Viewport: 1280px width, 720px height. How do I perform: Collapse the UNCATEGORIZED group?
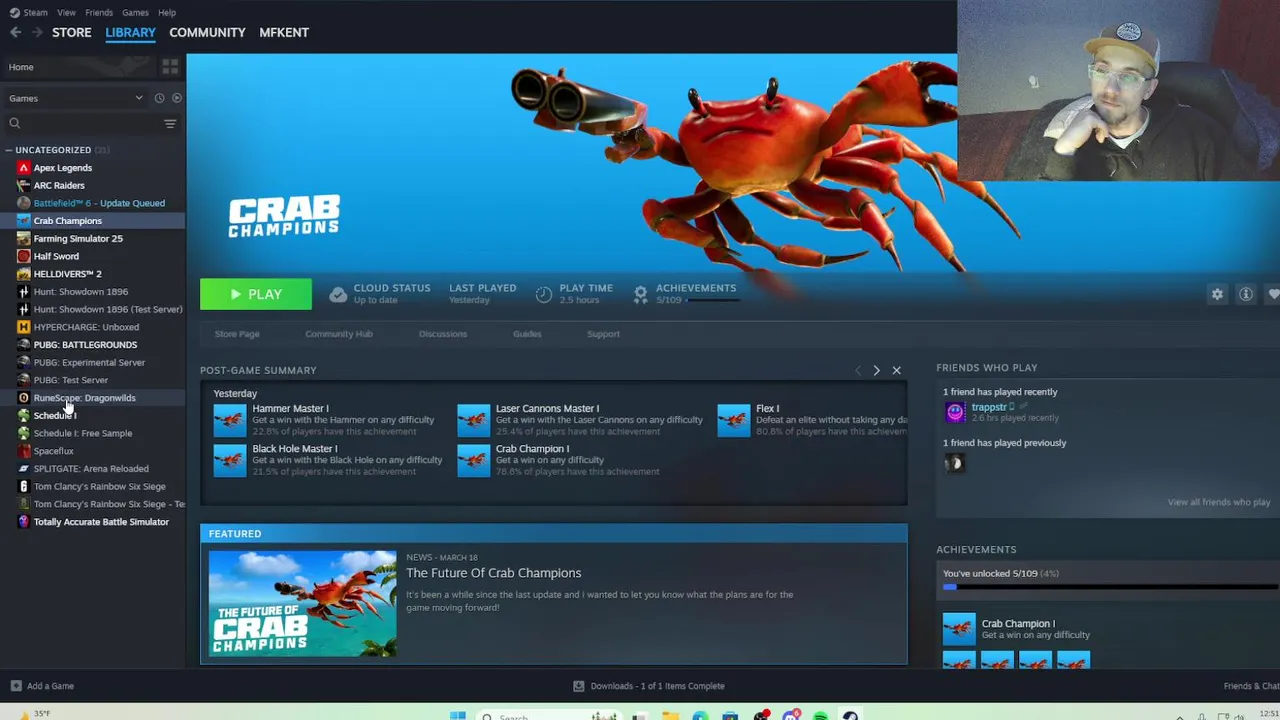coord(9,150)
